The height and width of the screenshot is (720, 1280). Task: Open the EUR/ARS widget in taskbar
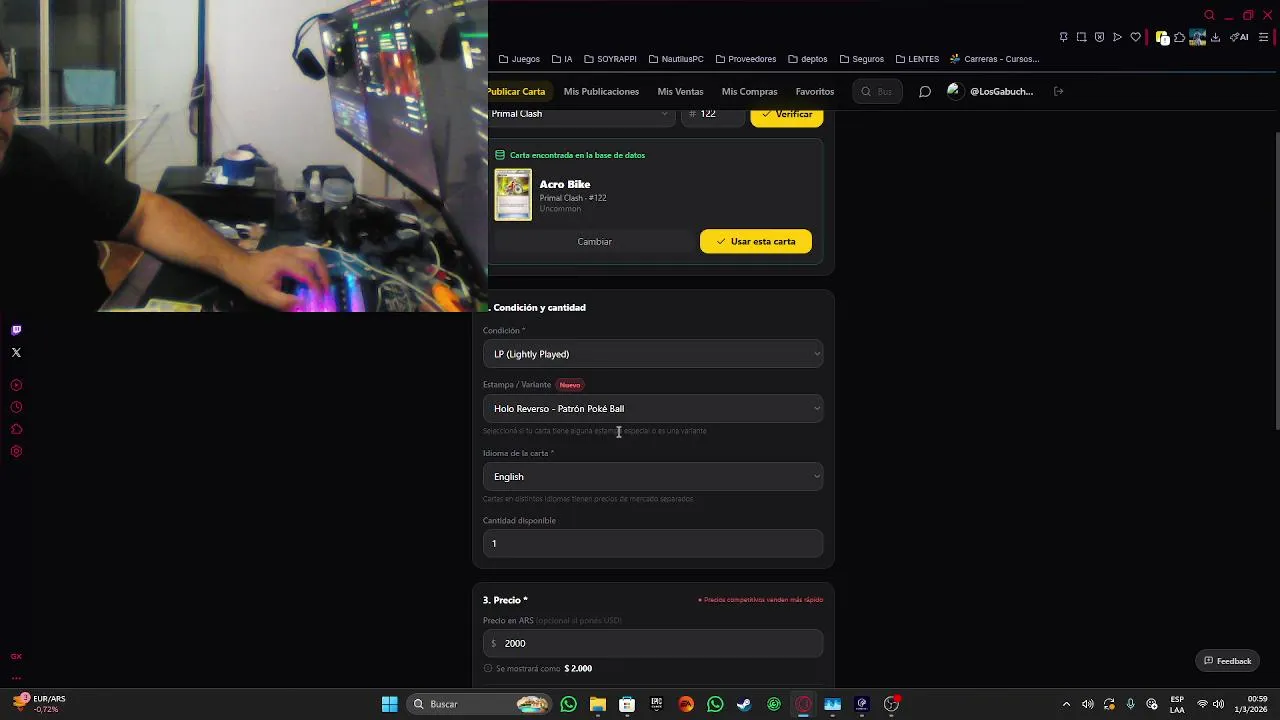pyautogui.click(x=40, y=704)
